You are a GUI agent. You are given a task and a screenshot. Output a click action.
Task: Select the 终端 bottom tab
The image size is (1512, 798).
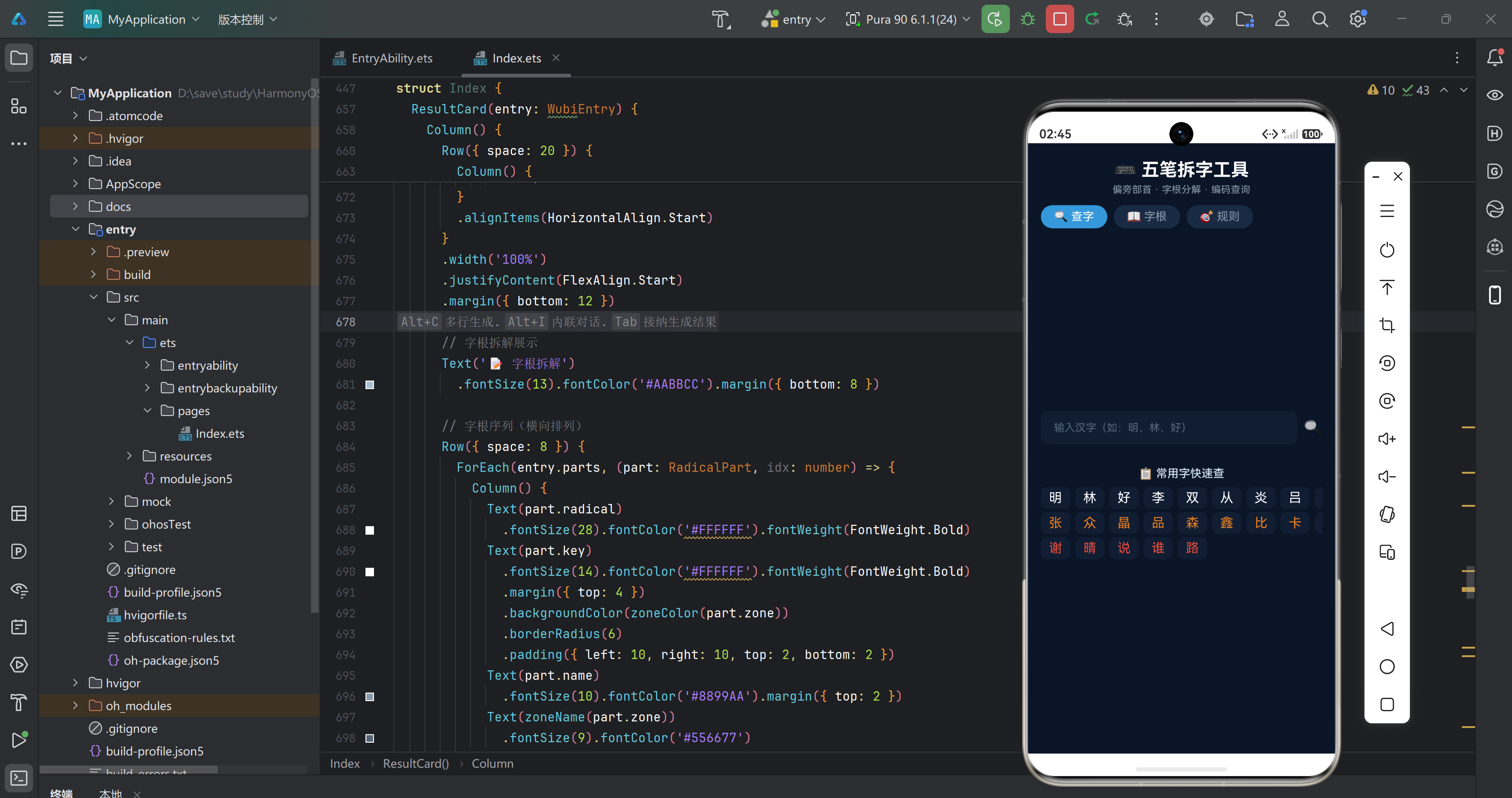[x=61, y=793]
